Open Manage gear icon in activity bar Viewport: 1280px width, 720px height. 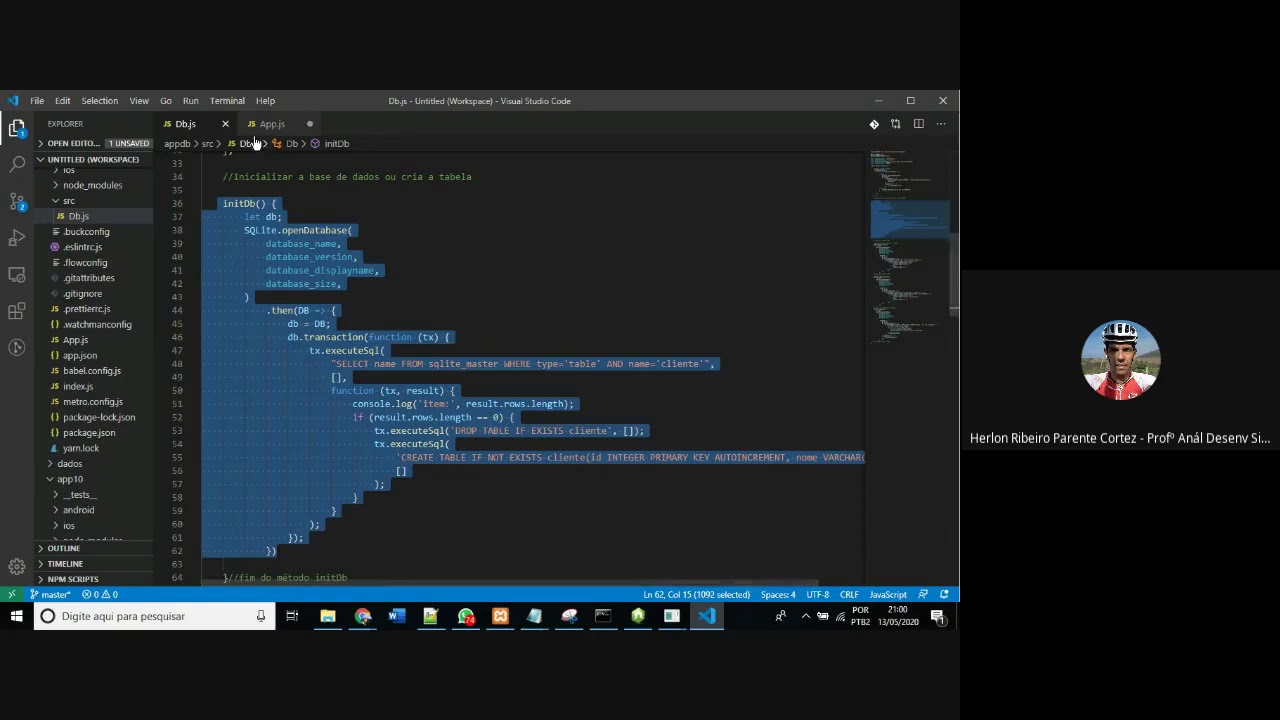pos(17,566)
